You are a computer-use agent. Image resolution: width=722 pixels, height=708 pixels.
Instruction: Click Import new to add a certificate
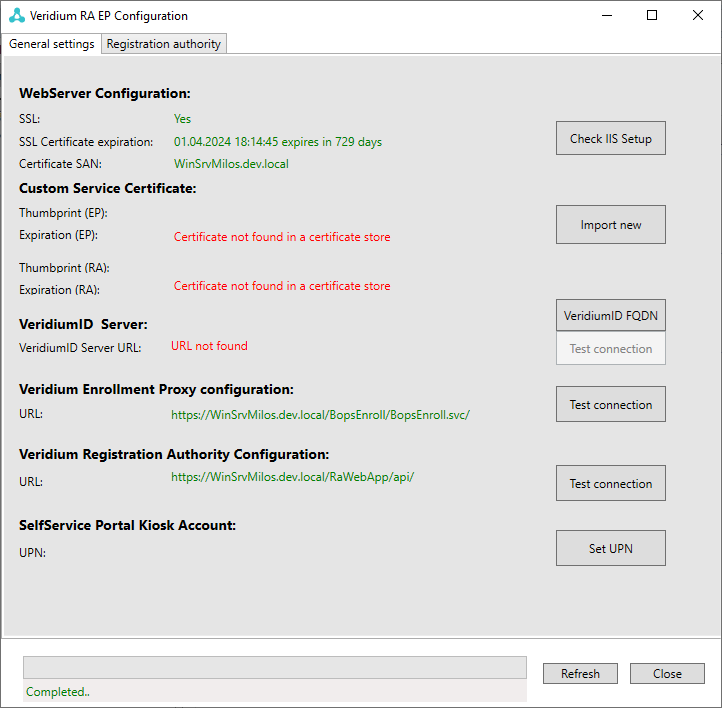[610, 225]
